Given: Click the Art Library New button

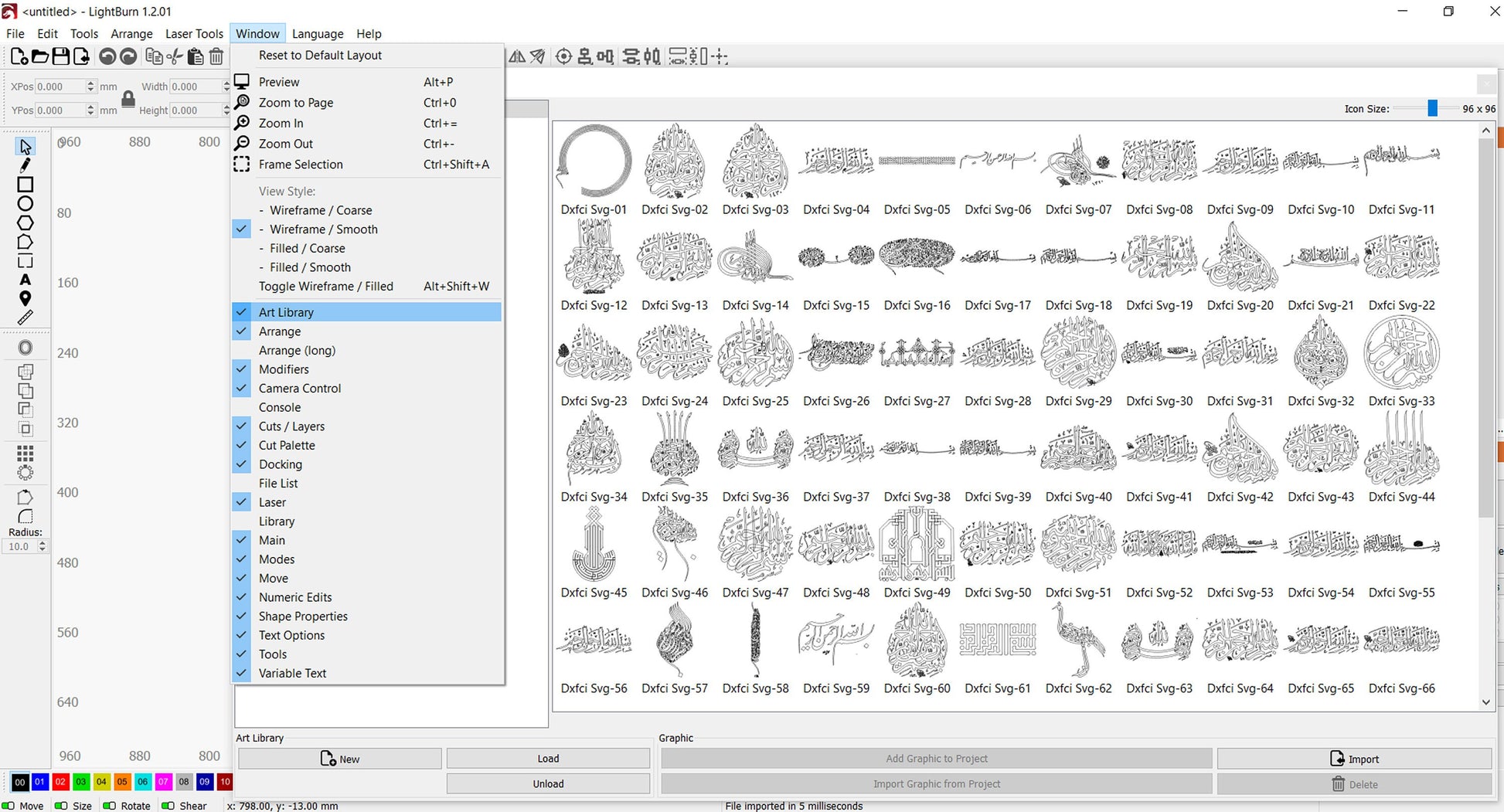Looking at the screenshot, I should [x=340, y=759].
